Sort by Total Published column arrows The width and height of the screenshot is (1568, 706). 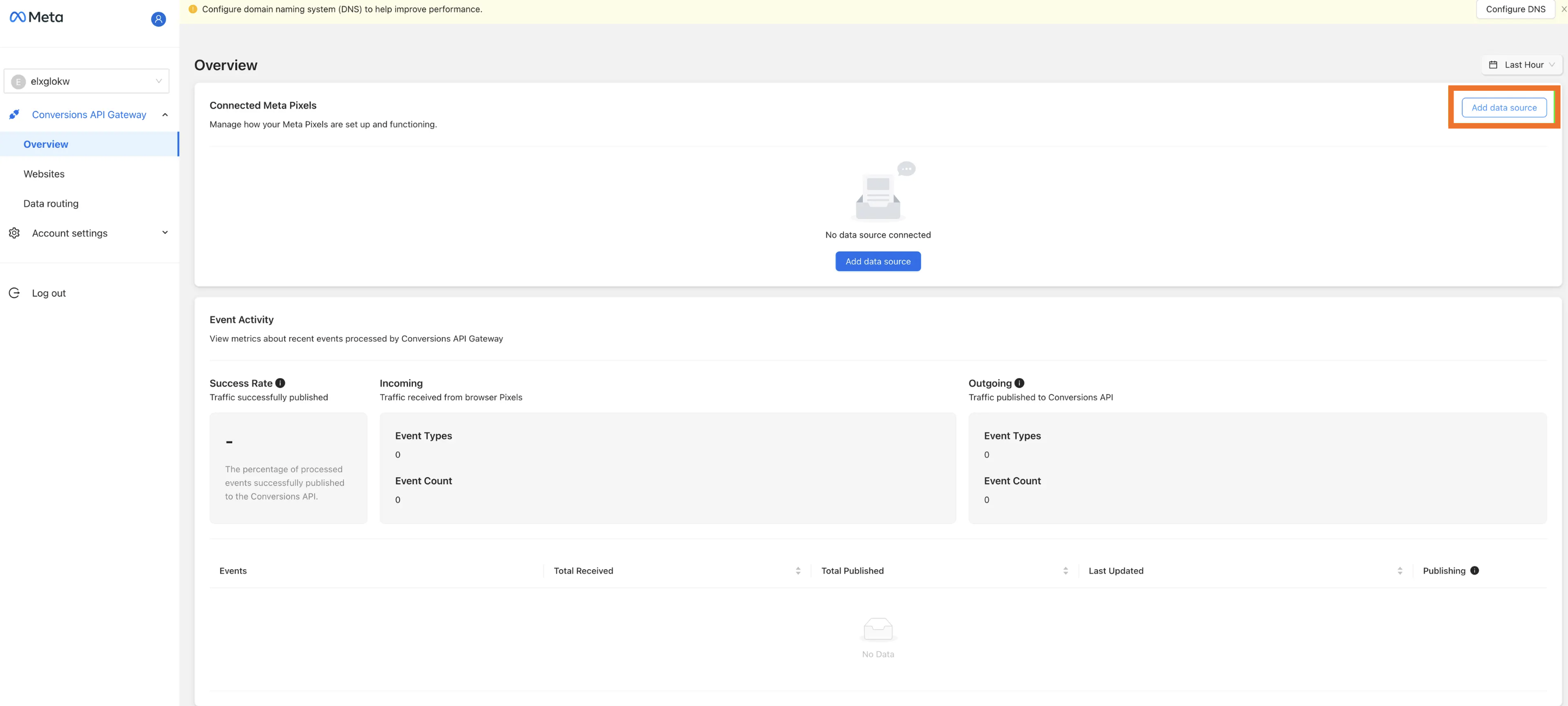click(1065, 571)
